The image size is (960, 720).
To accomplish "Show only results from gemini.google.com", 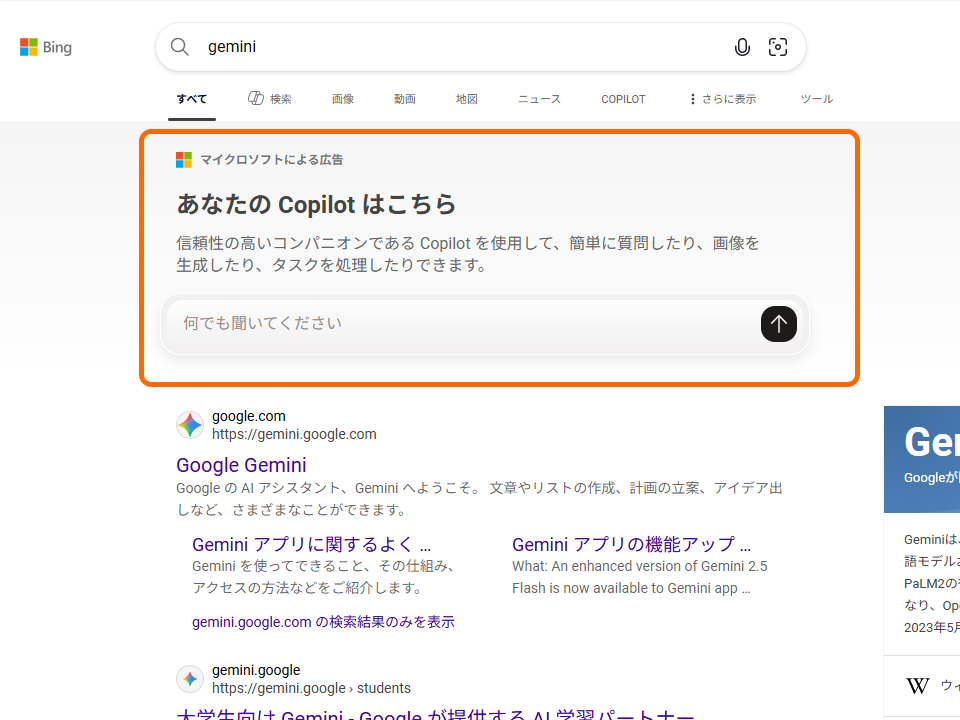I will (x=324, y=621).
